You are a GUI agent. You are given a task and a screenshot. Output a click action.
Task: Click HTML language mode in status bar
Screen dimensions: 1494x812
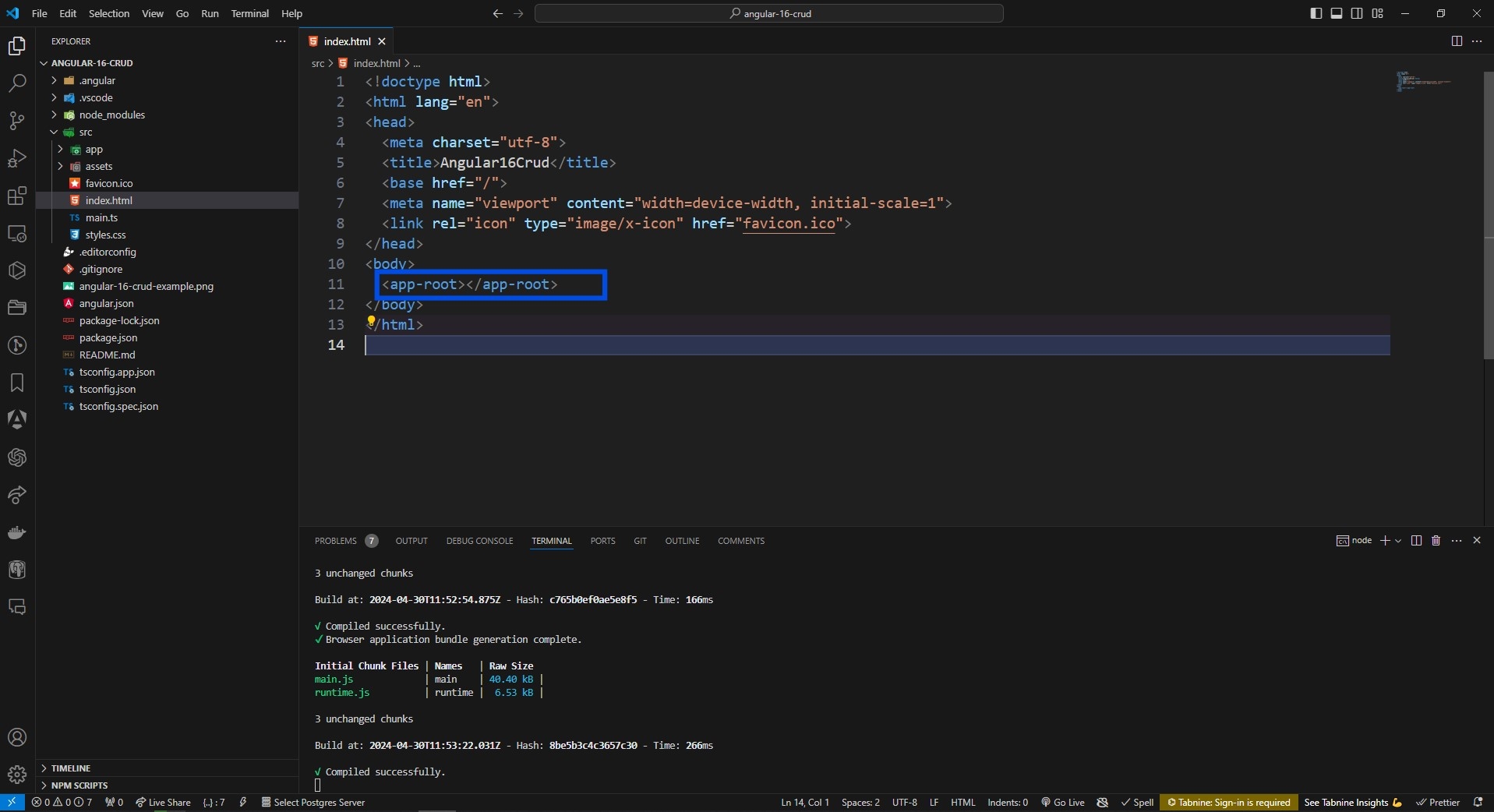(x=962, y=803)
